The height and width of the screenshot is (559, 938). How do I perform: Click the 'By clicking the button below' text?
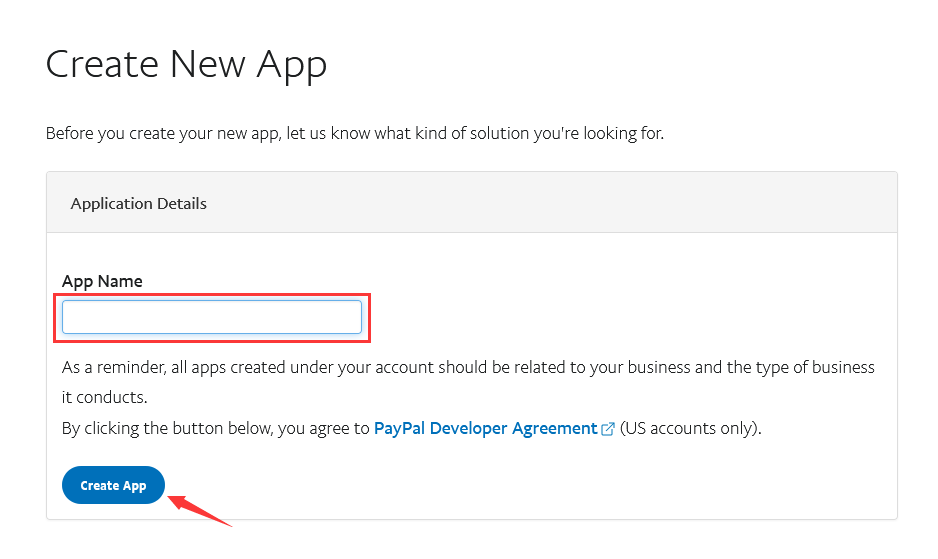(172, 428)
